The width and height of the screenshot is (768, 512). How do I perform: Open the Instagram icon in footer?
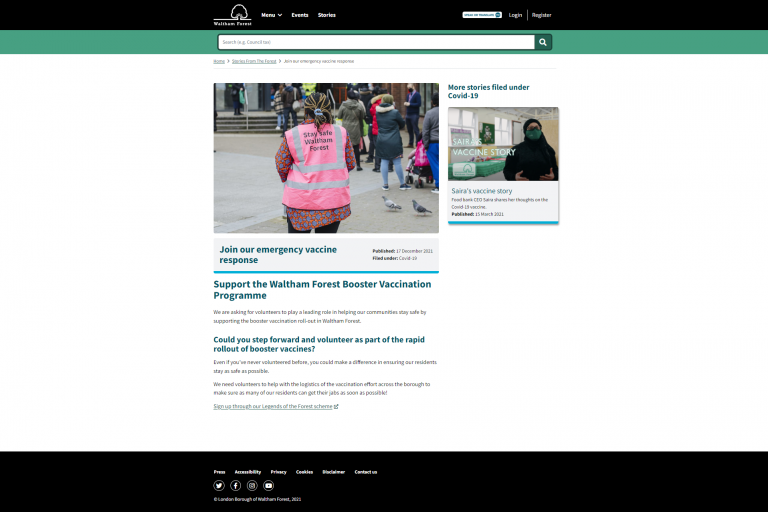[x=252, y=485]
